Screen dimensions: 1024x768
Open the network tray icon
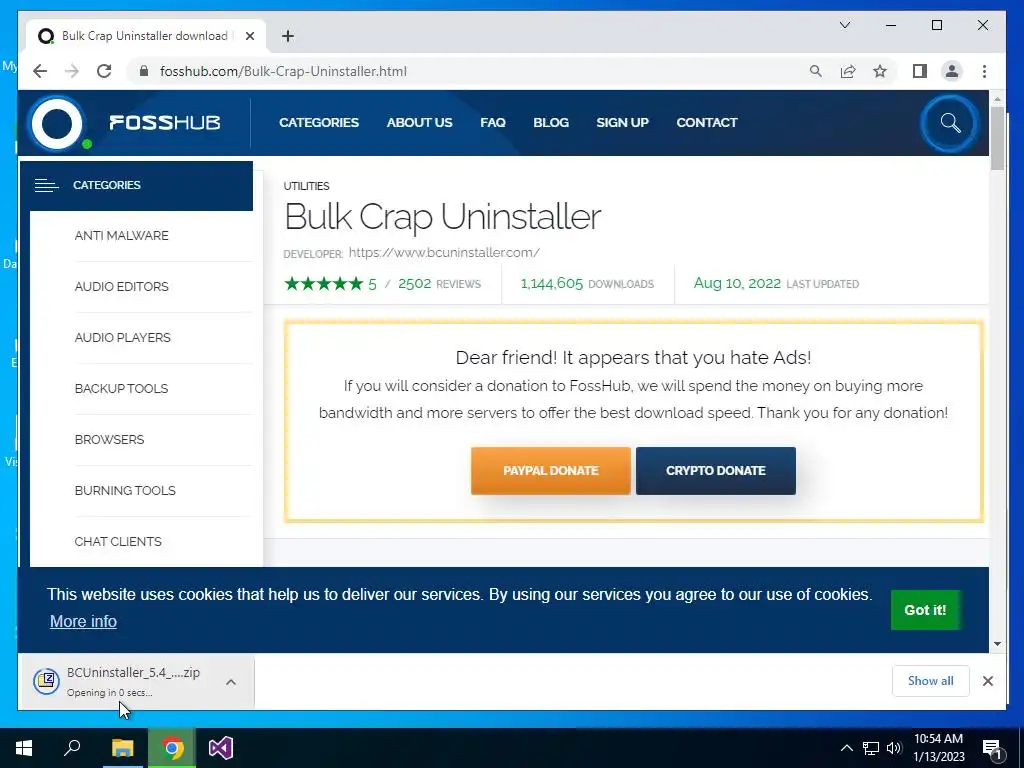[x=871, y=748]
